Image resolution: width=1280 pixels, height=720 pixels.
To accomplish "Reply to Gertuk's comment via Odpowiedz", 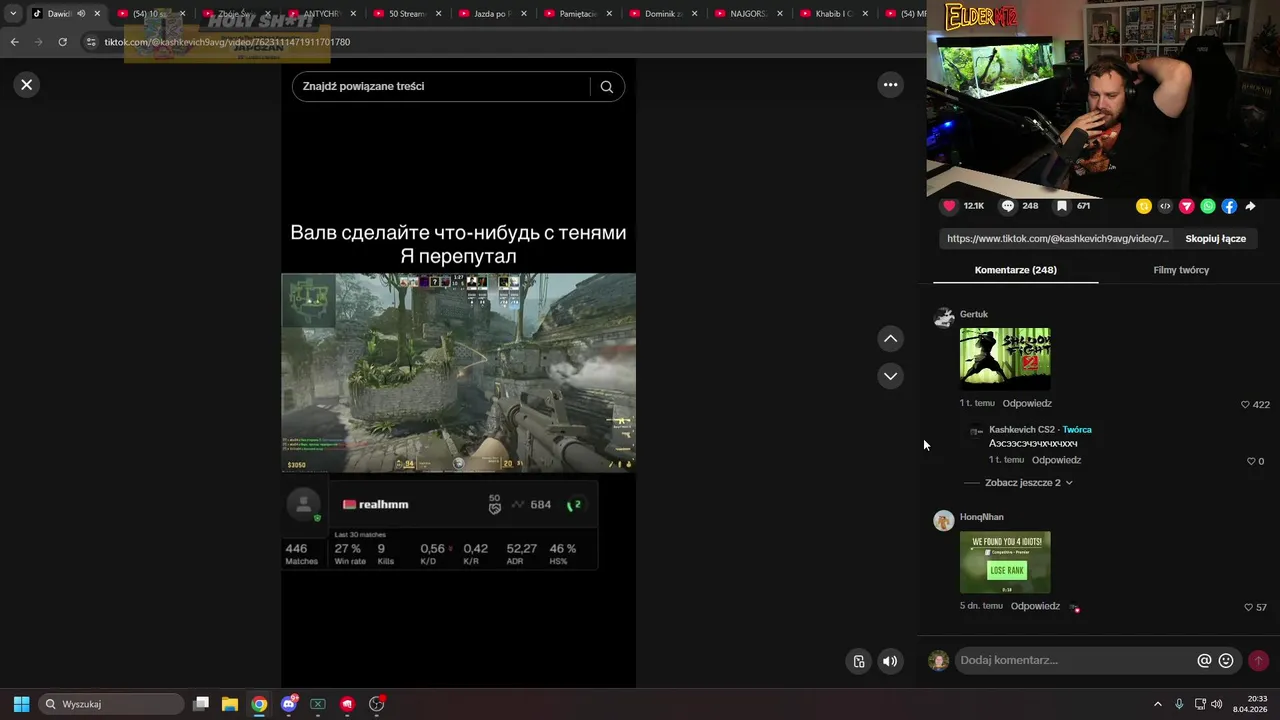I will 1027,403.
